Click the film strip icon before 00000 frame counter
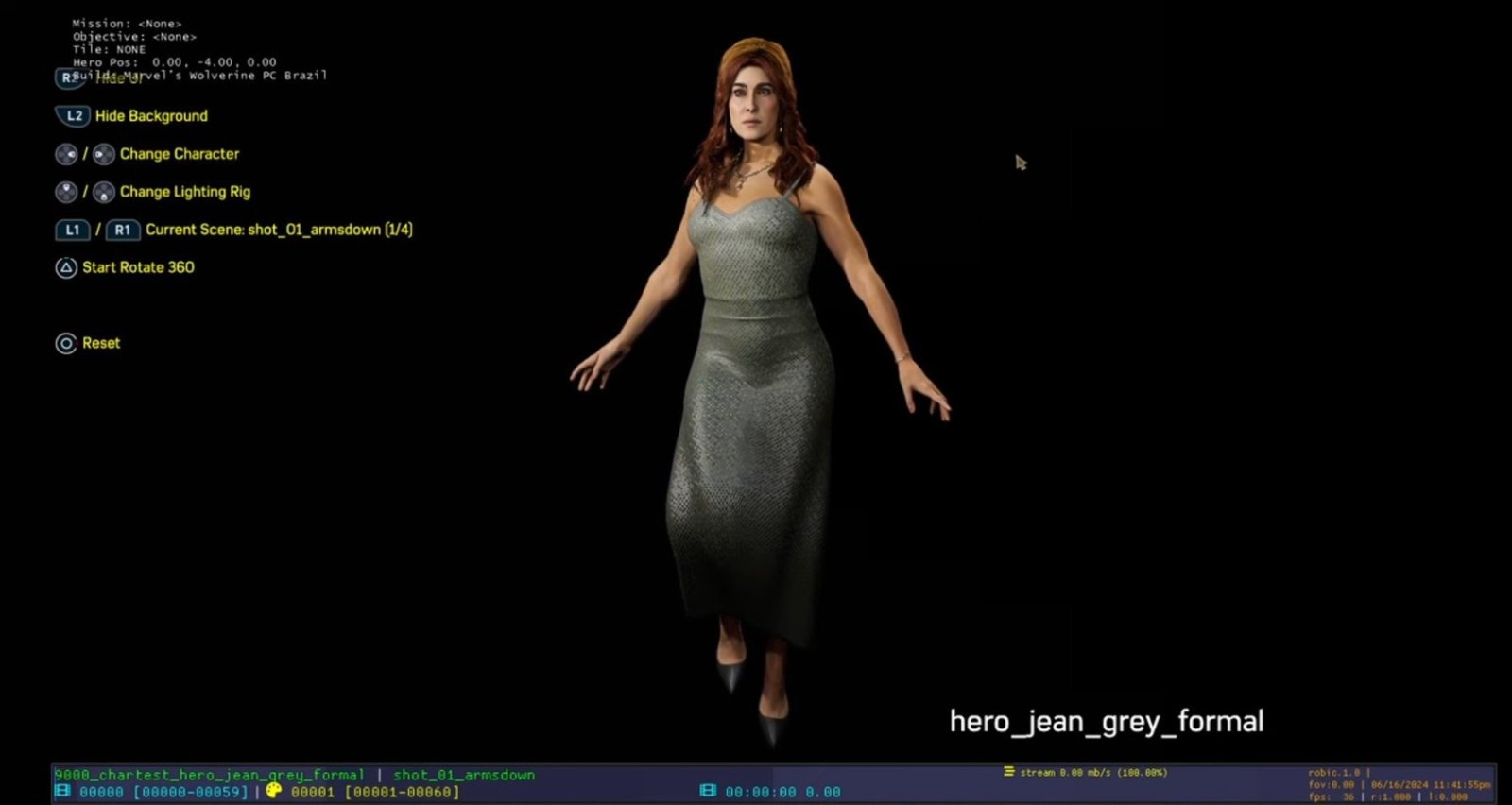 point(62,791)
